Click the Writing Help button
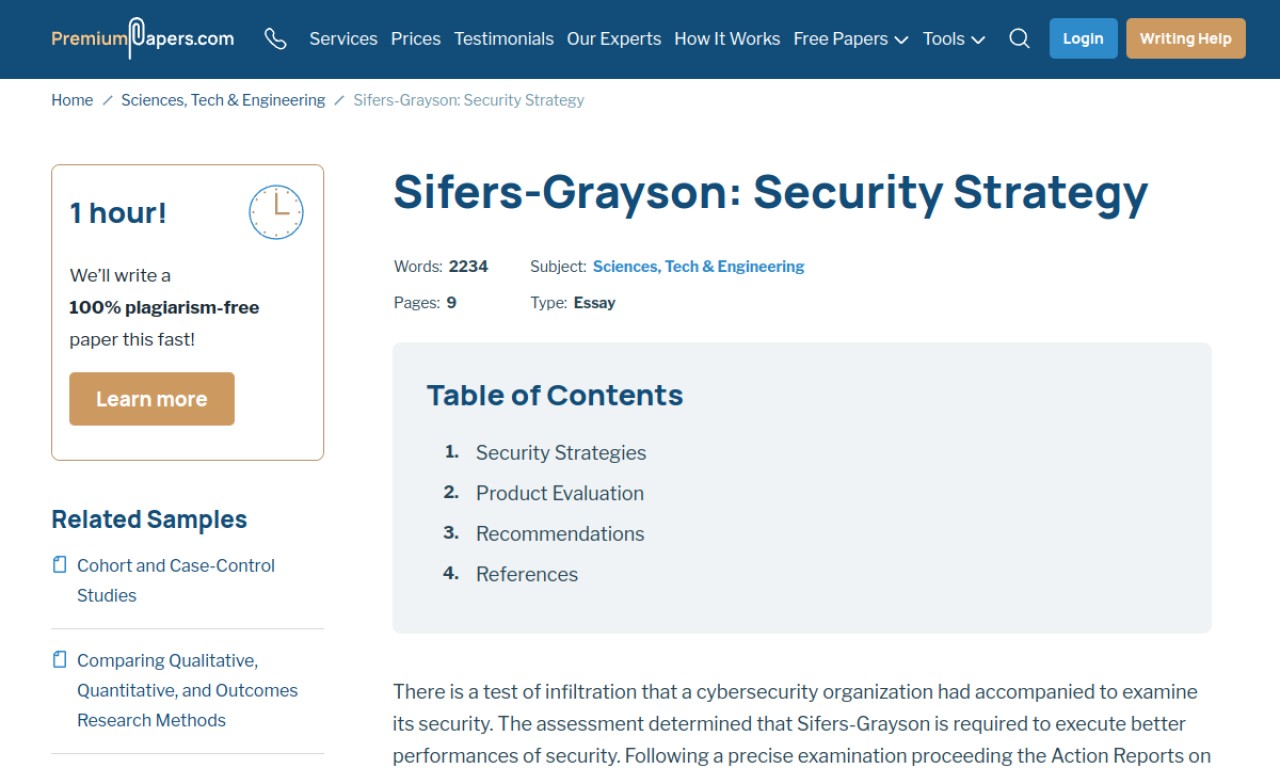The height and width of the screenshot is (768, 1280). 1186,38
